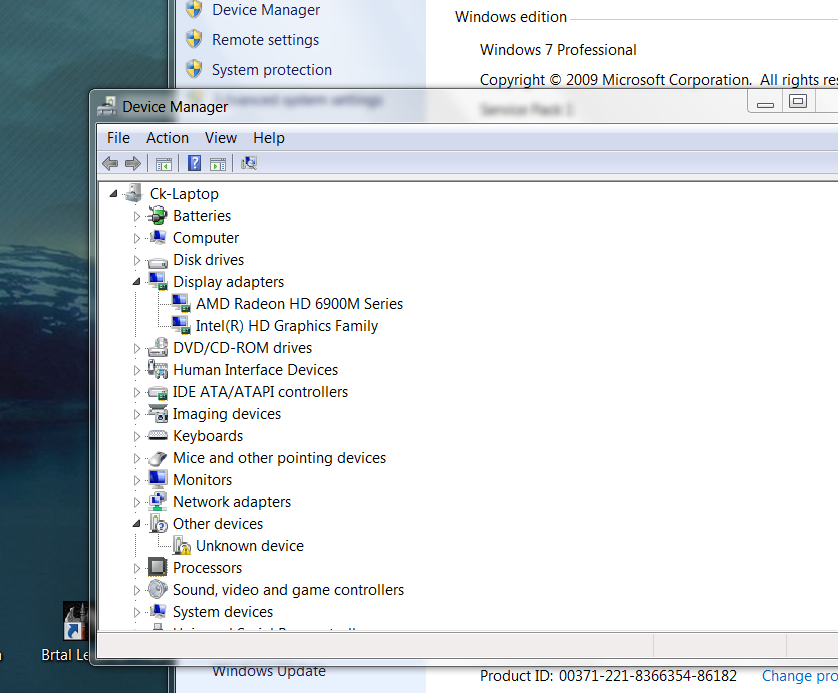Viewport: 838px width, 693px height.
Task: Show or hide console tree toolbar icon
Action: [x=164, y=164]
